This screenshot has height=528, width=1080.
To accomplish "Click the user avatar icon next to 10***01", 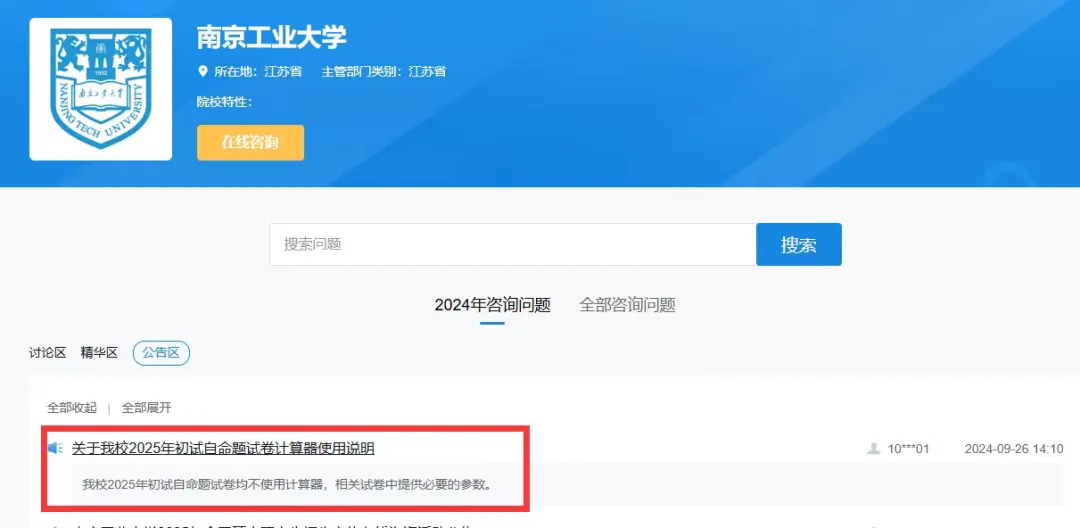I will 873,449.
